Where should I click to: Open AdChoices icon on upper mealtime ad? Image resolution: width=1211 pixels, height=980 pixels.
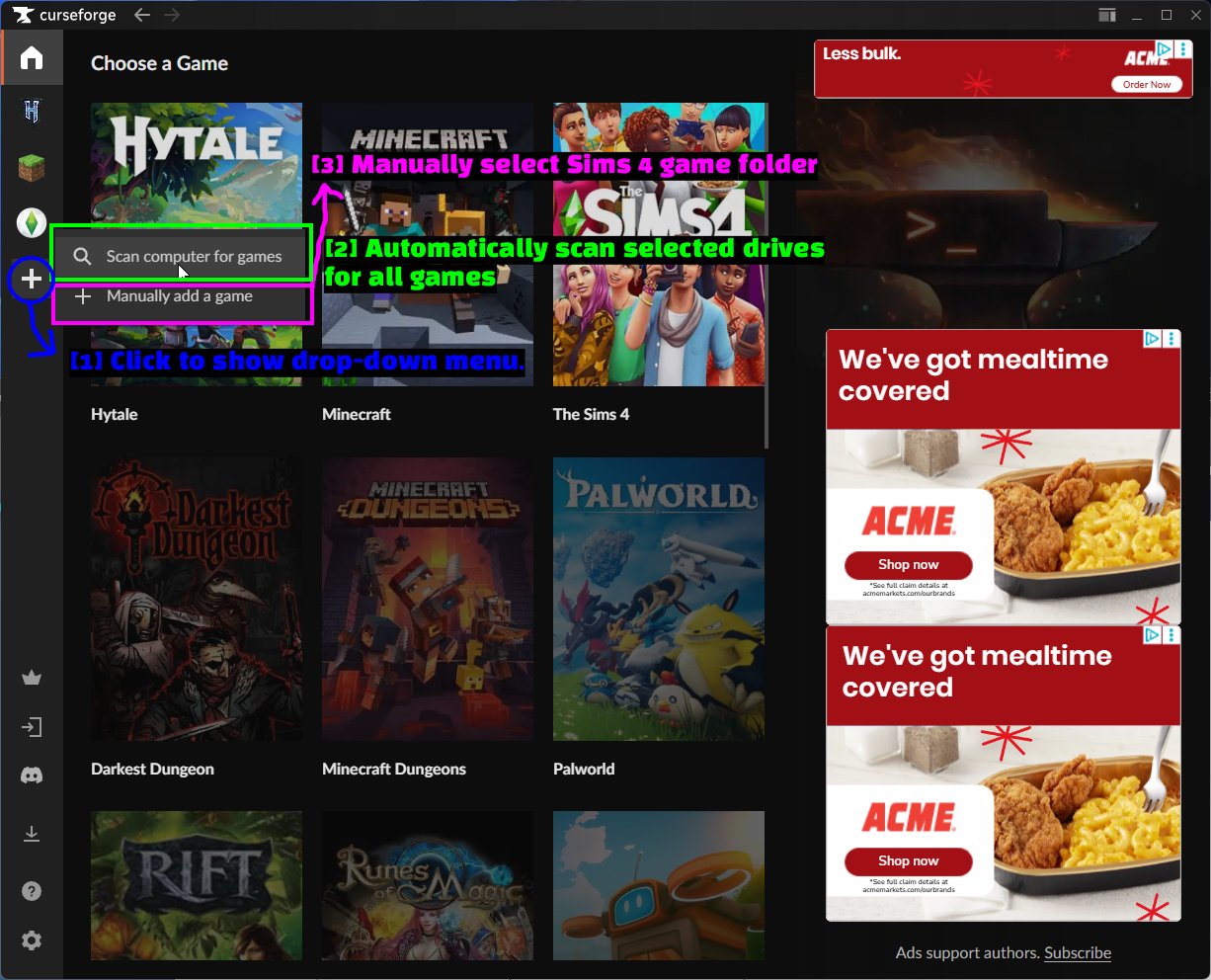point(1152,339)
